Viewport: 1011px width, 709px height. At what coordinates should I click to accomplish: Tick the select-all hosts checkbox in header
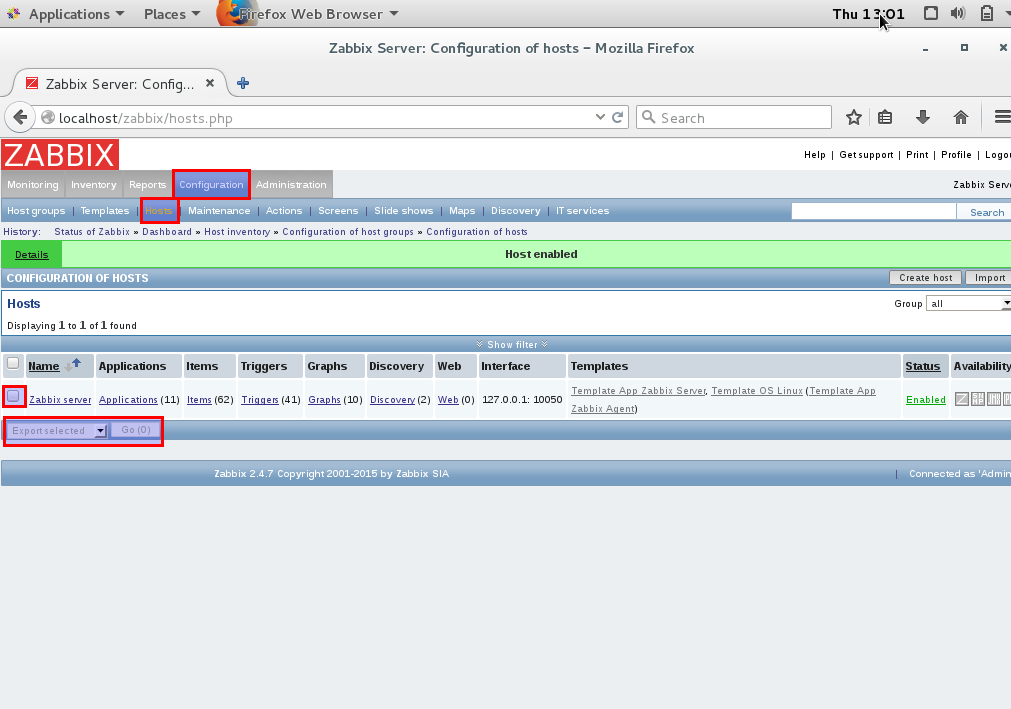point(13,364)
